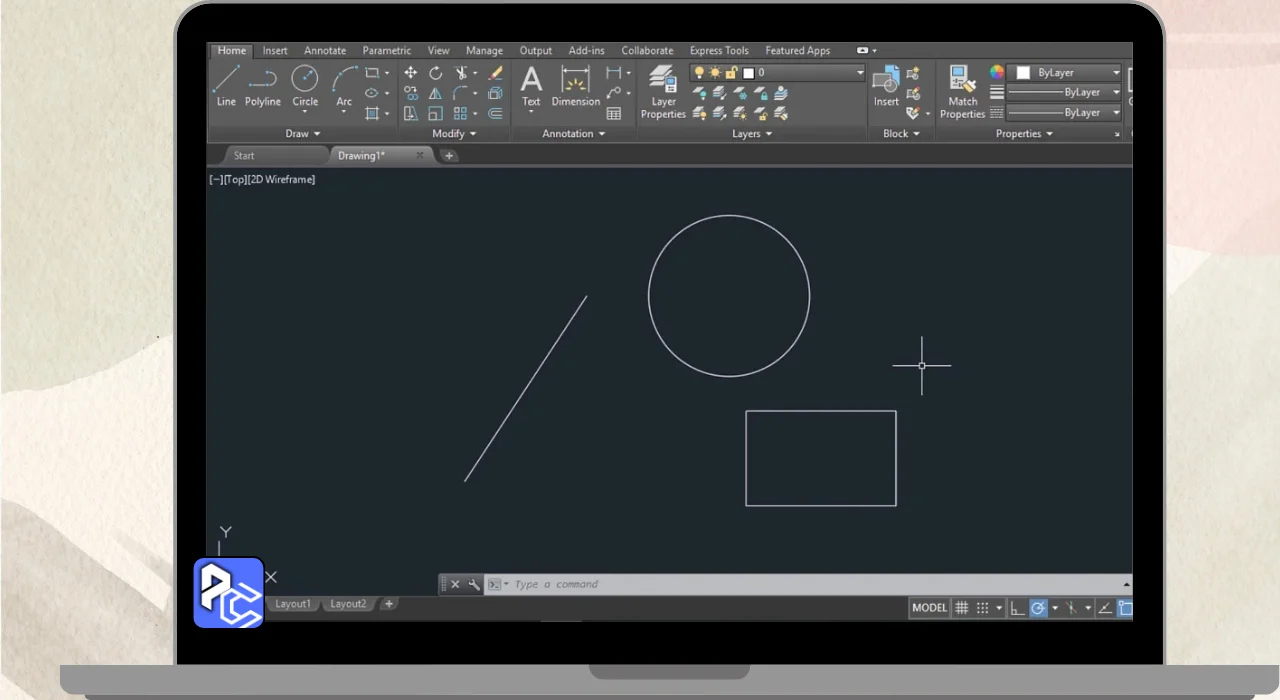Switch to the Annotate ribbon tab
The image size is (1280, 700).
[325, 51]
